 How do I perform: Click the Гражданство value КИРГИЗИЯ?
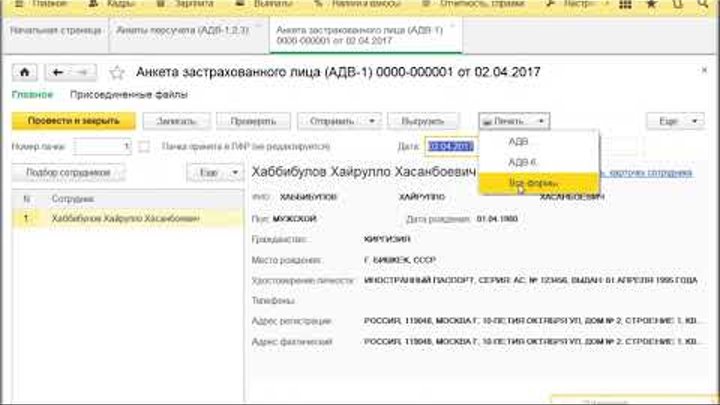[x=387, y=239]
